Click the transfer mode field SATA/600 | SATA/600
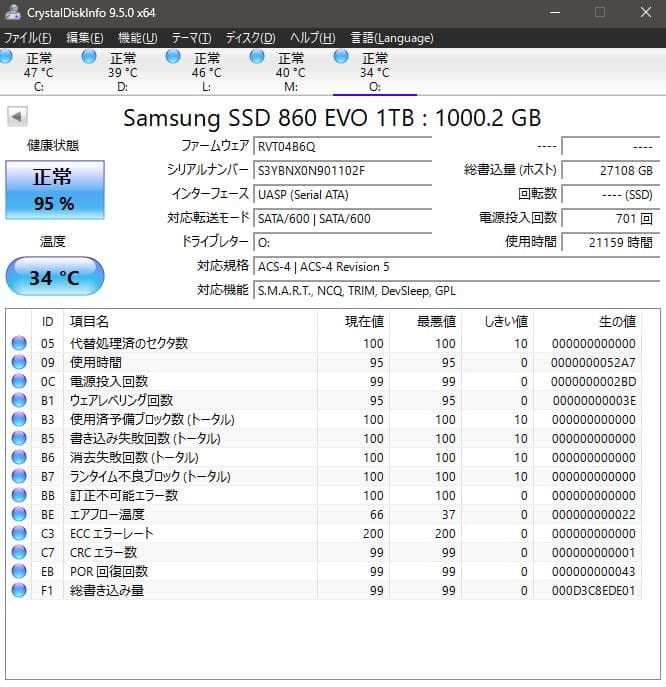 click(343, 219)
